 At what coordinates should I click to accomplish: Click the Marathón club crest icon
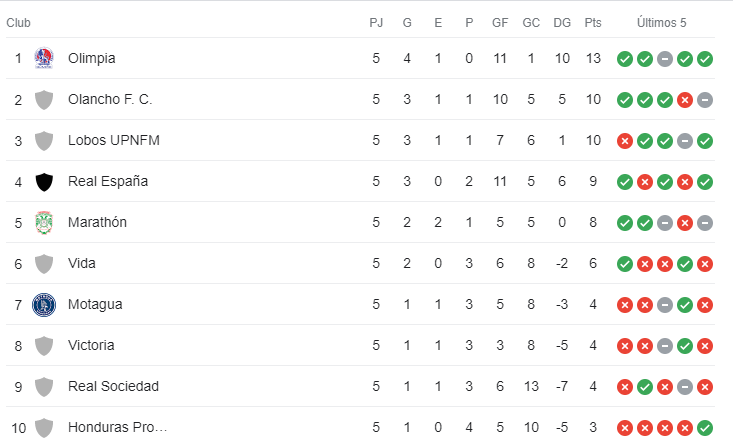click(x=44, y=222)
